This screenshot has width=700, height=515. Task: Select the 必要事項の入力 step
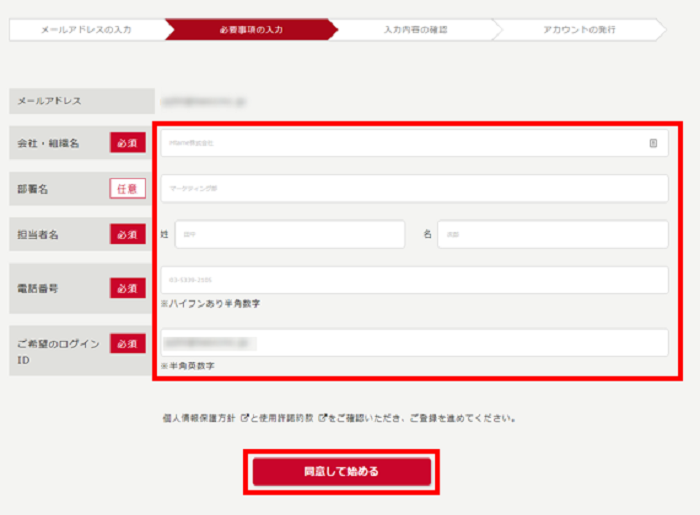pyautogui.click(x=251, y=30)
